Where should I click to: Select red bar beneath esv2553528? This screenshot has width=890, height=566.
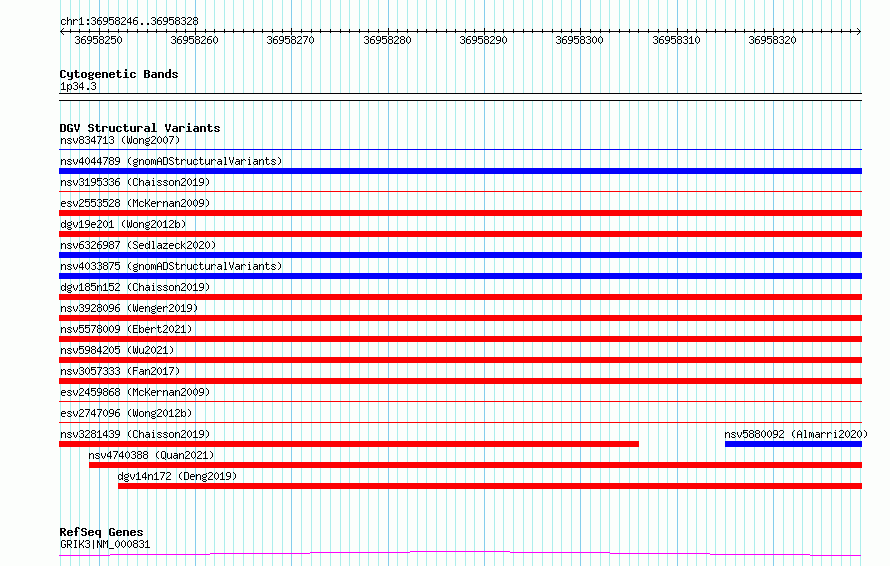460,213
